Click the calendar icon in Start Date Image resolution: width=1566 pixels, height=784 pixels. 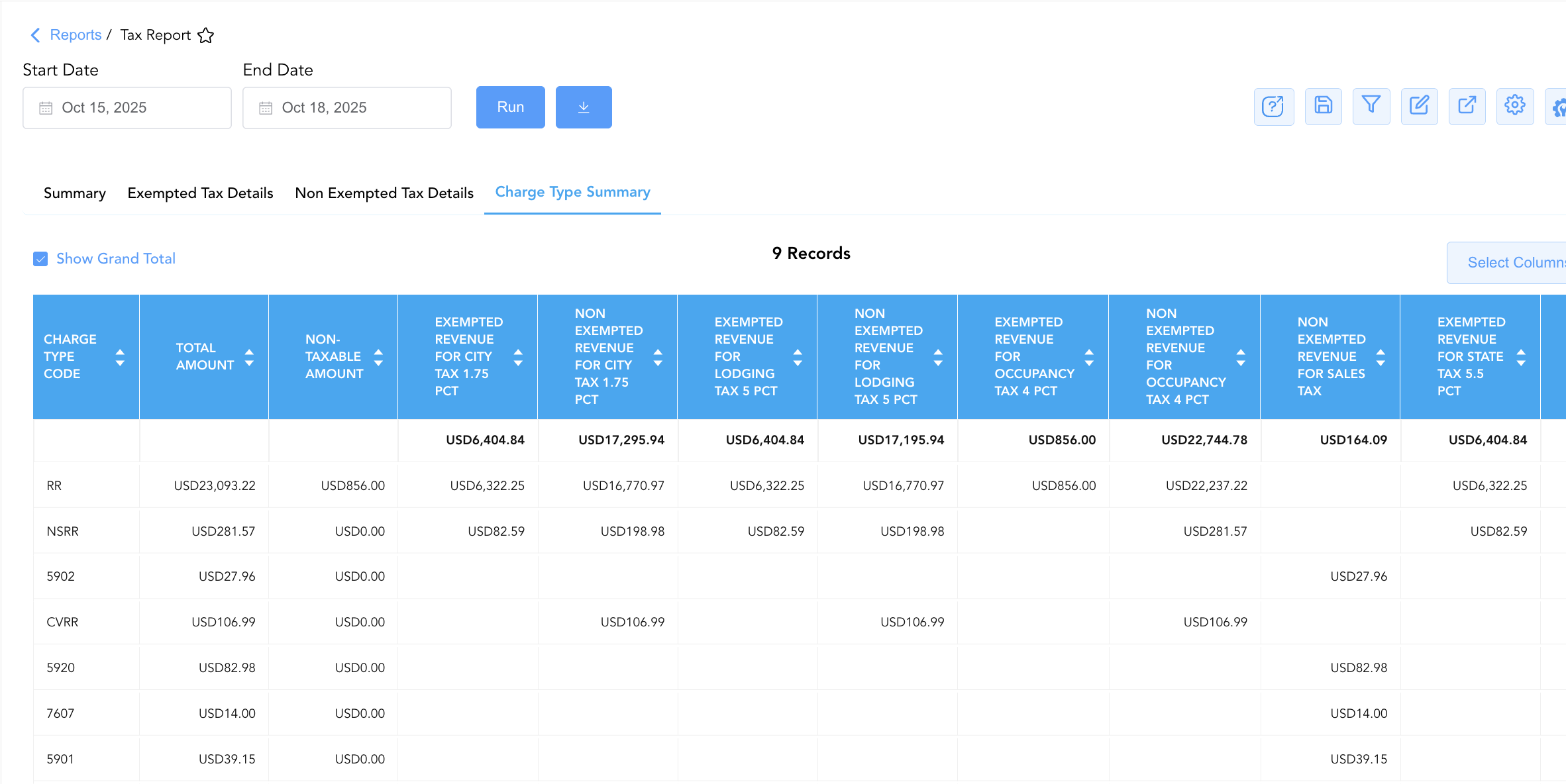[46, 108]
